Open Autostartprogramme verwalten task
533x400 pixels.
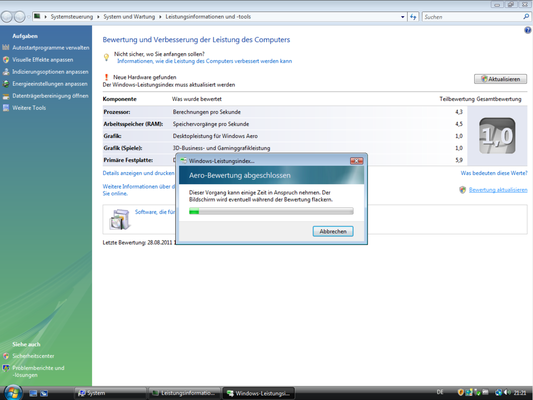click(51, 48)
